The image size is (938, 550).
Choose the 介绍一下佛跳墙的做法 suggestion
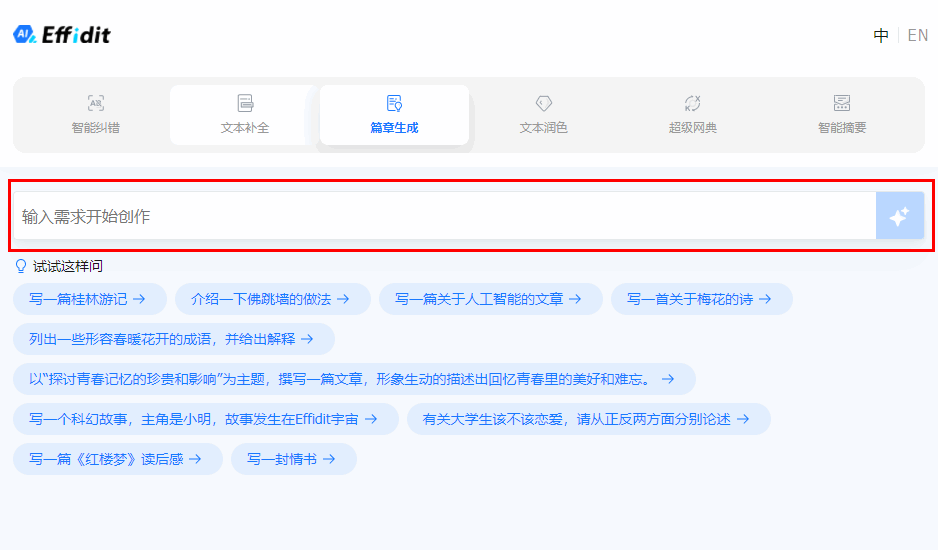pyautogui.click(x=272, y=299)
